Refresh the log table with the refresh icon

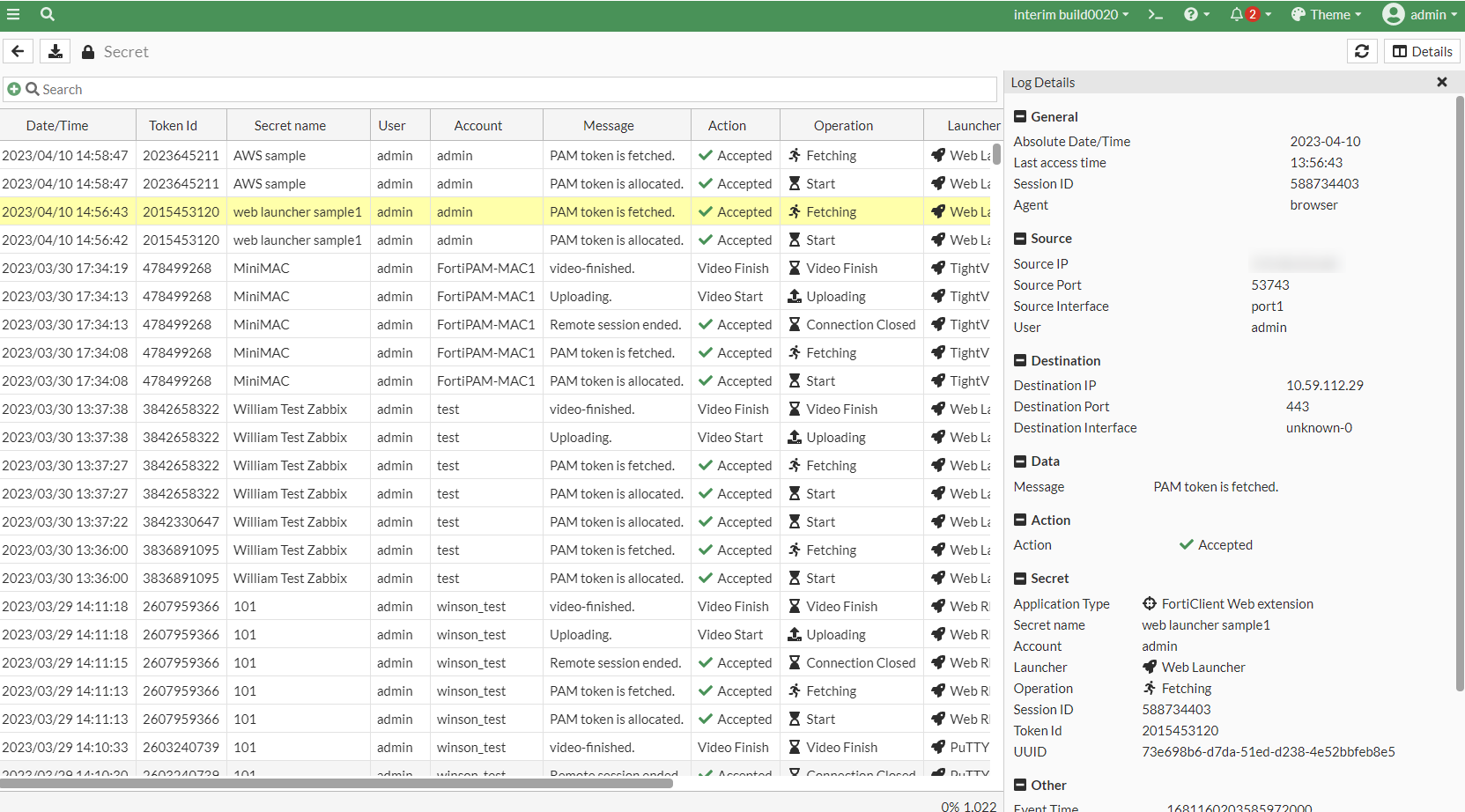(1362, 51)
